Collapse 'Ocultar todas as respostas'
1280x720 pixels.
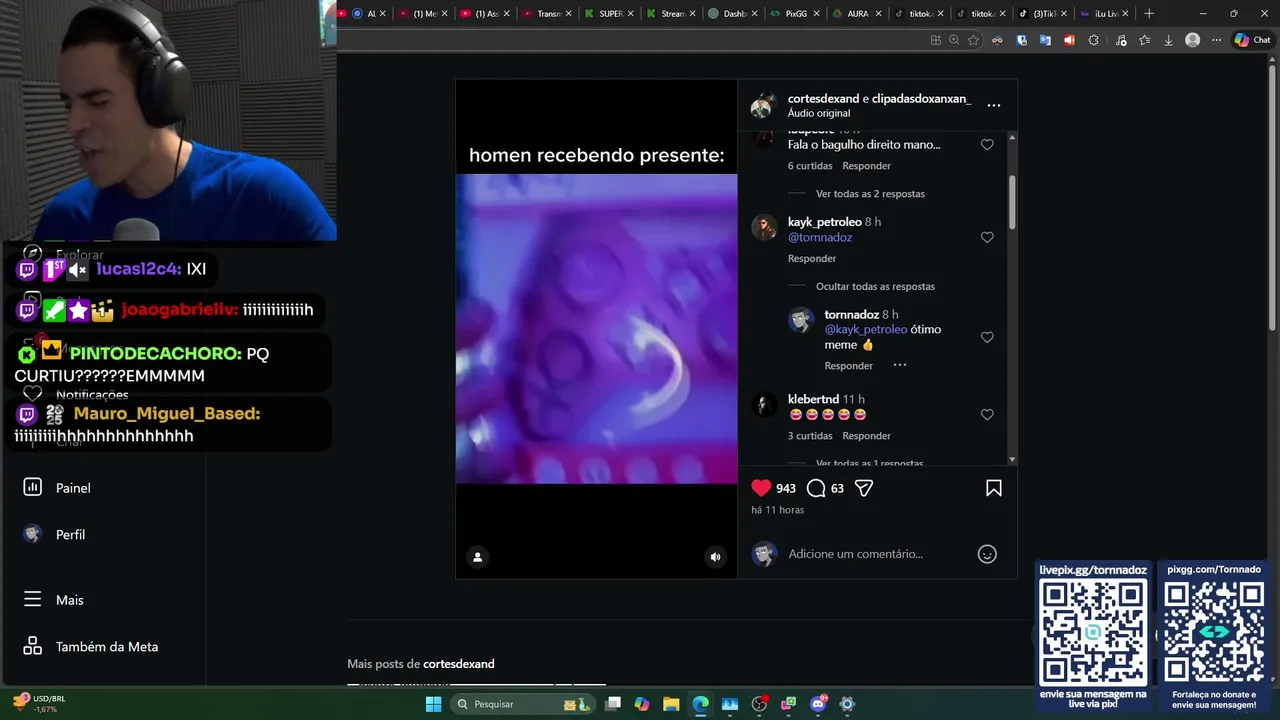875,286
